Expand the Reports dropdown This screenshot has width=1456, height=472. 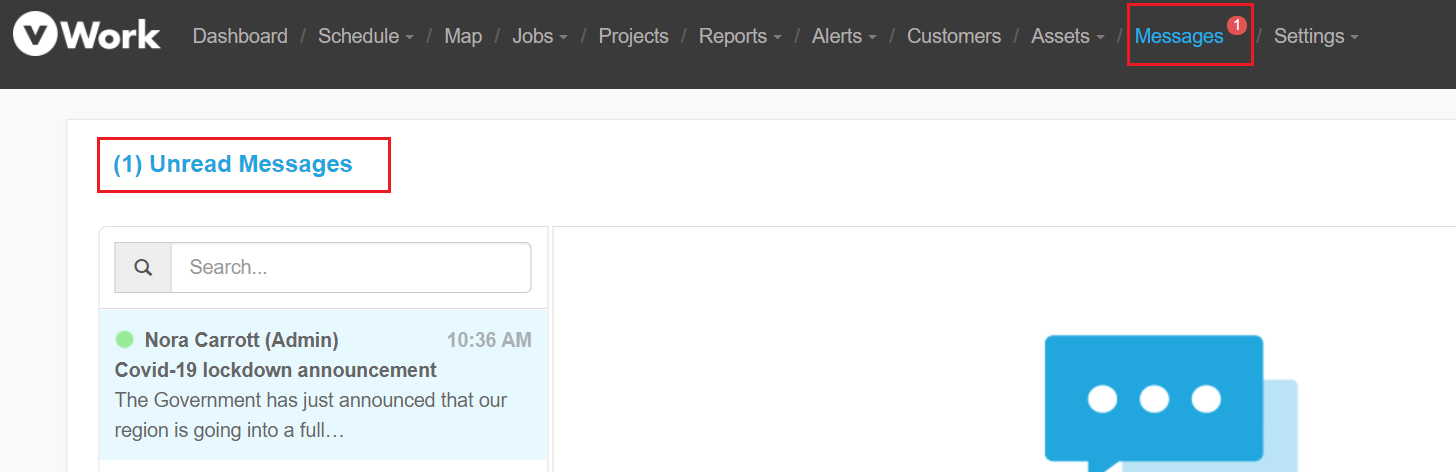coord(740,36)
